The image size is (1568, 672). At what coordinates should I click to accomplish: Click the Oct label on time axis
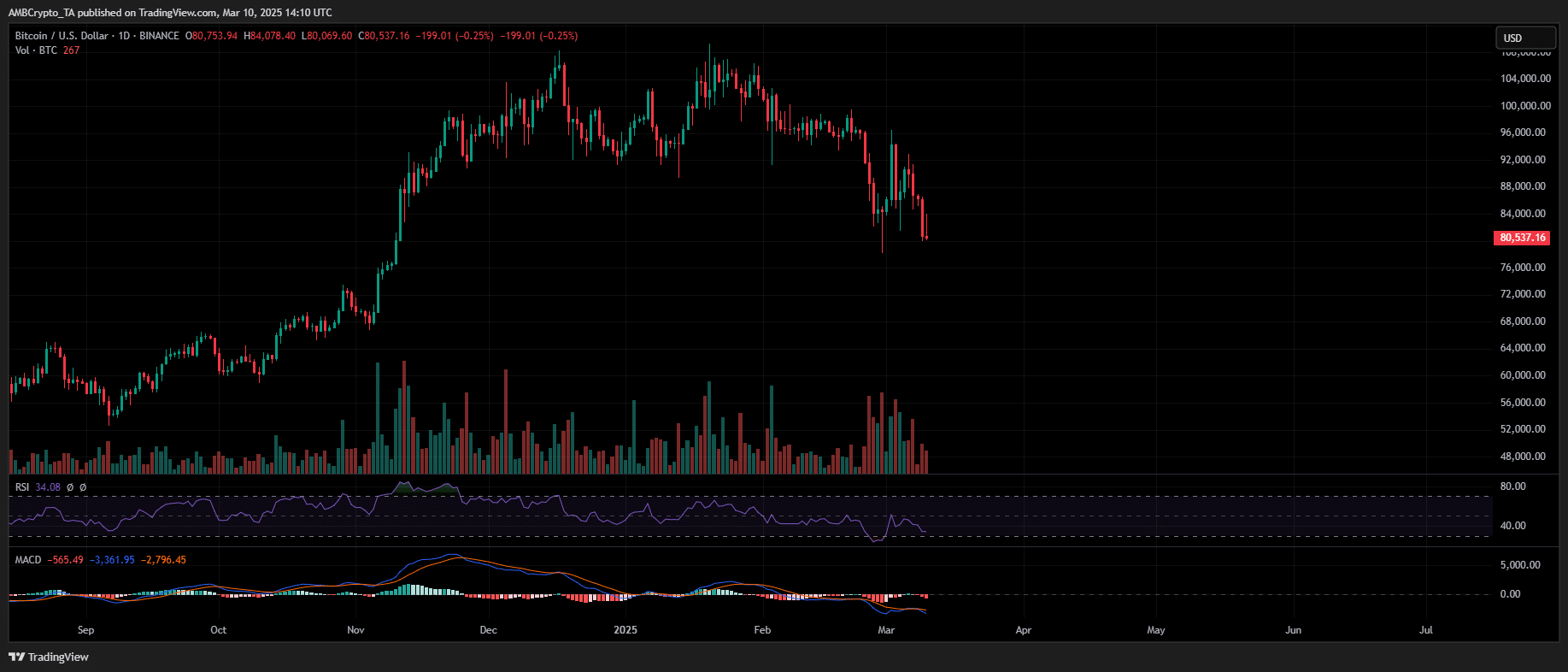(x=219, y=630)
